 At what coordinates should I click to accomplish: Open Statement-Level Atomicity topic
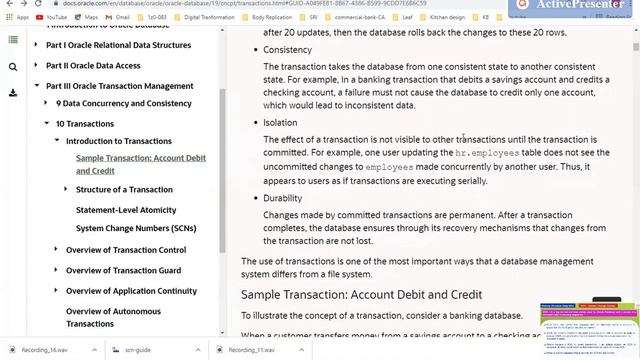click(x=126, y=210)
